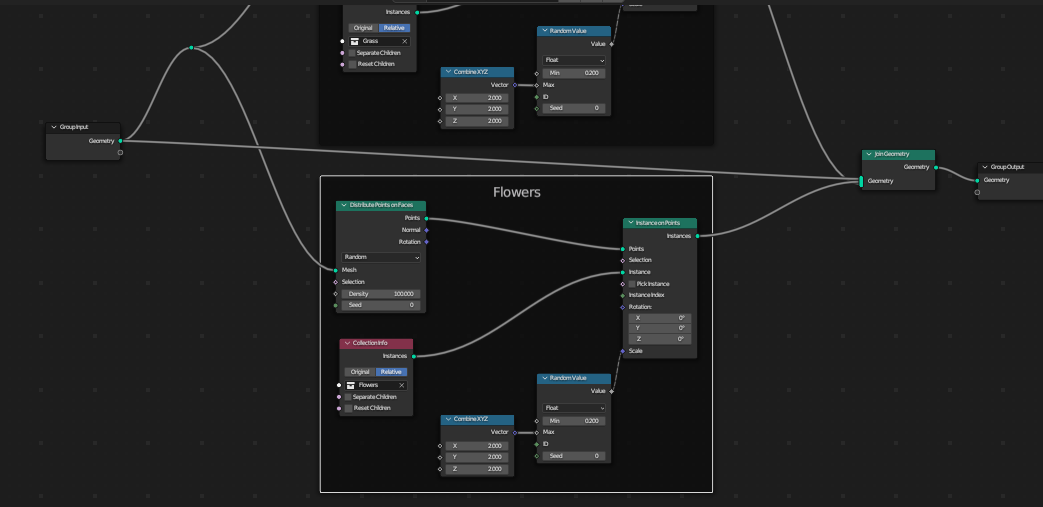Viewport: 1043px width, 507px height.
Task: Open the Float dropdown in Random Value beside Grass
Action: [574, 60]
